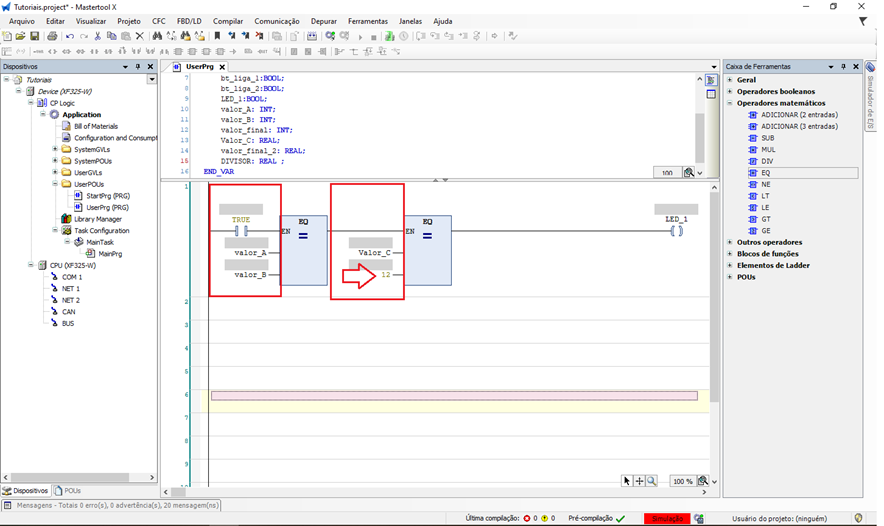Click the Save icon in the toolbar
Viewport: 884px width, 526px height.
(35, 36)
